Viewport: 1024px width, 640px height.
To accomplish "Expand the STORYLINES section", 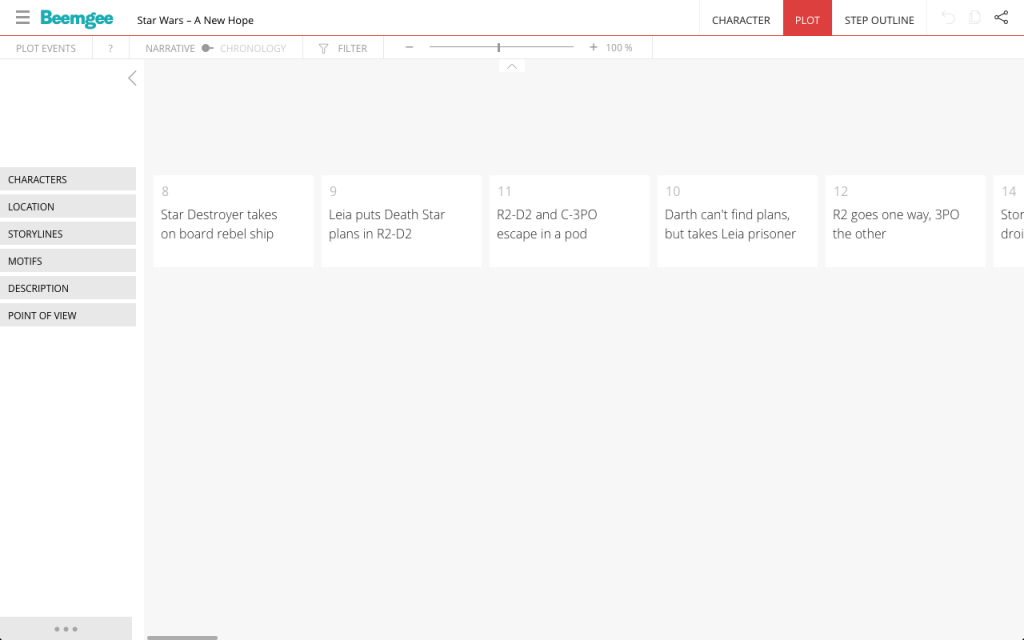I will (68, 234).
